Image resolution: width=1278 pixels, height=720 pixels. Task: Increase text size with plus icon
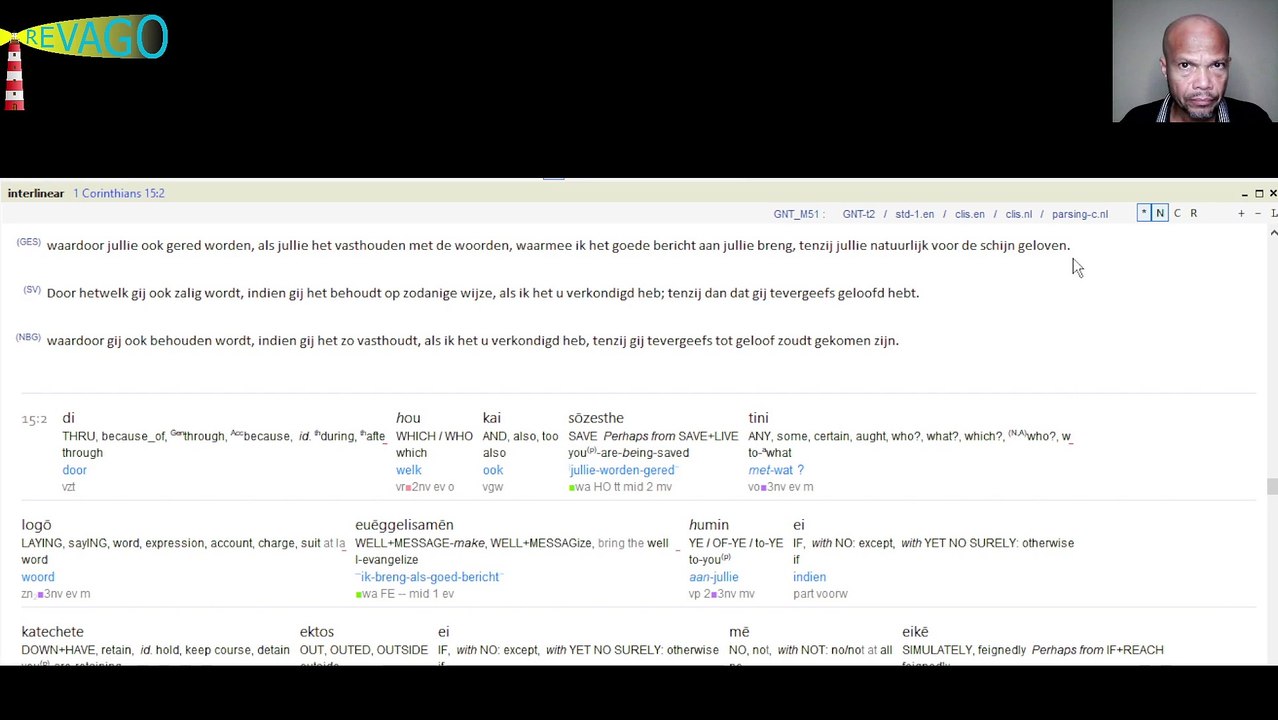click(1241, 213)
